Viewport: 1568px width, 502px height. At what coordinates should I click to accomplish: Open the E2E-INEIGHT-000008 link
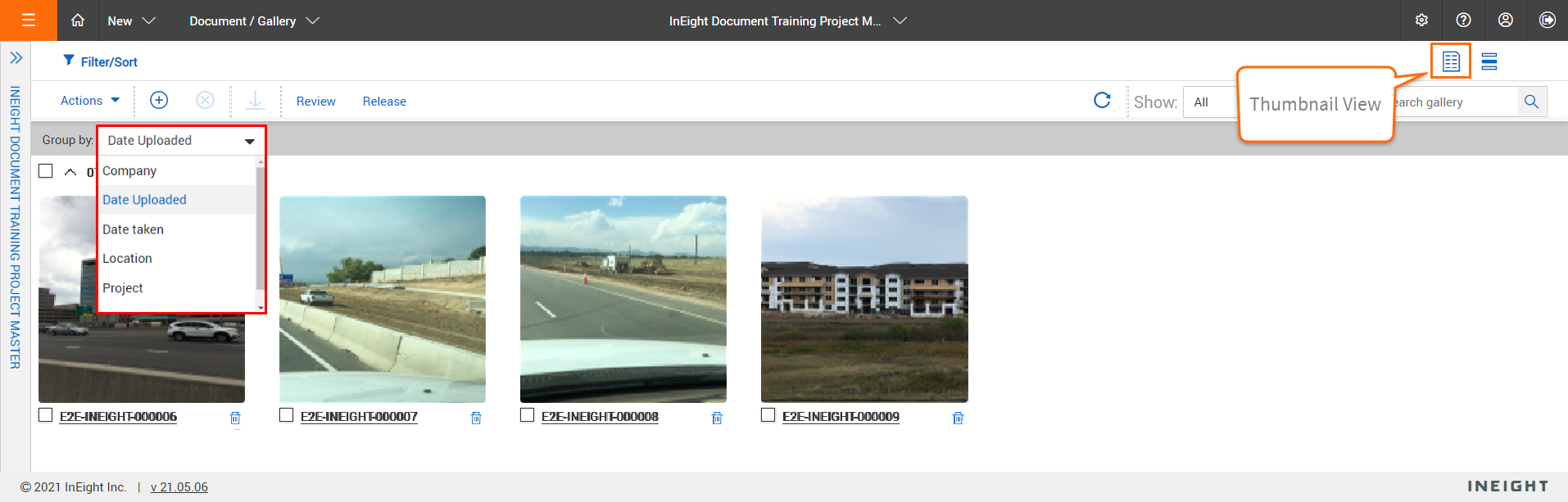(600, 416)
